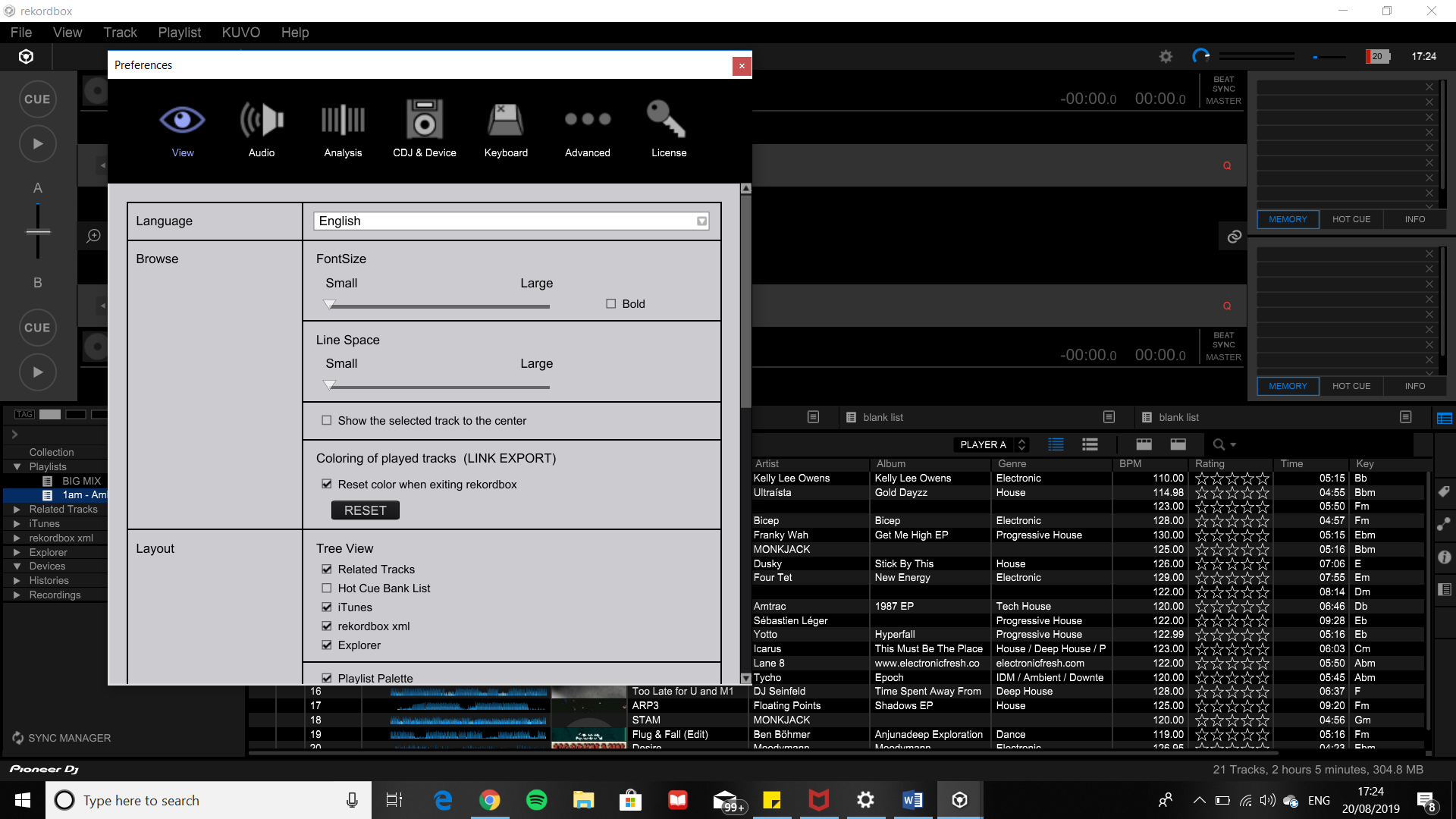This screenshot has width=1456, height=819.
Task: Click the track search magnifier icon
Action: pyautogui.click(x=1219, y=444)
